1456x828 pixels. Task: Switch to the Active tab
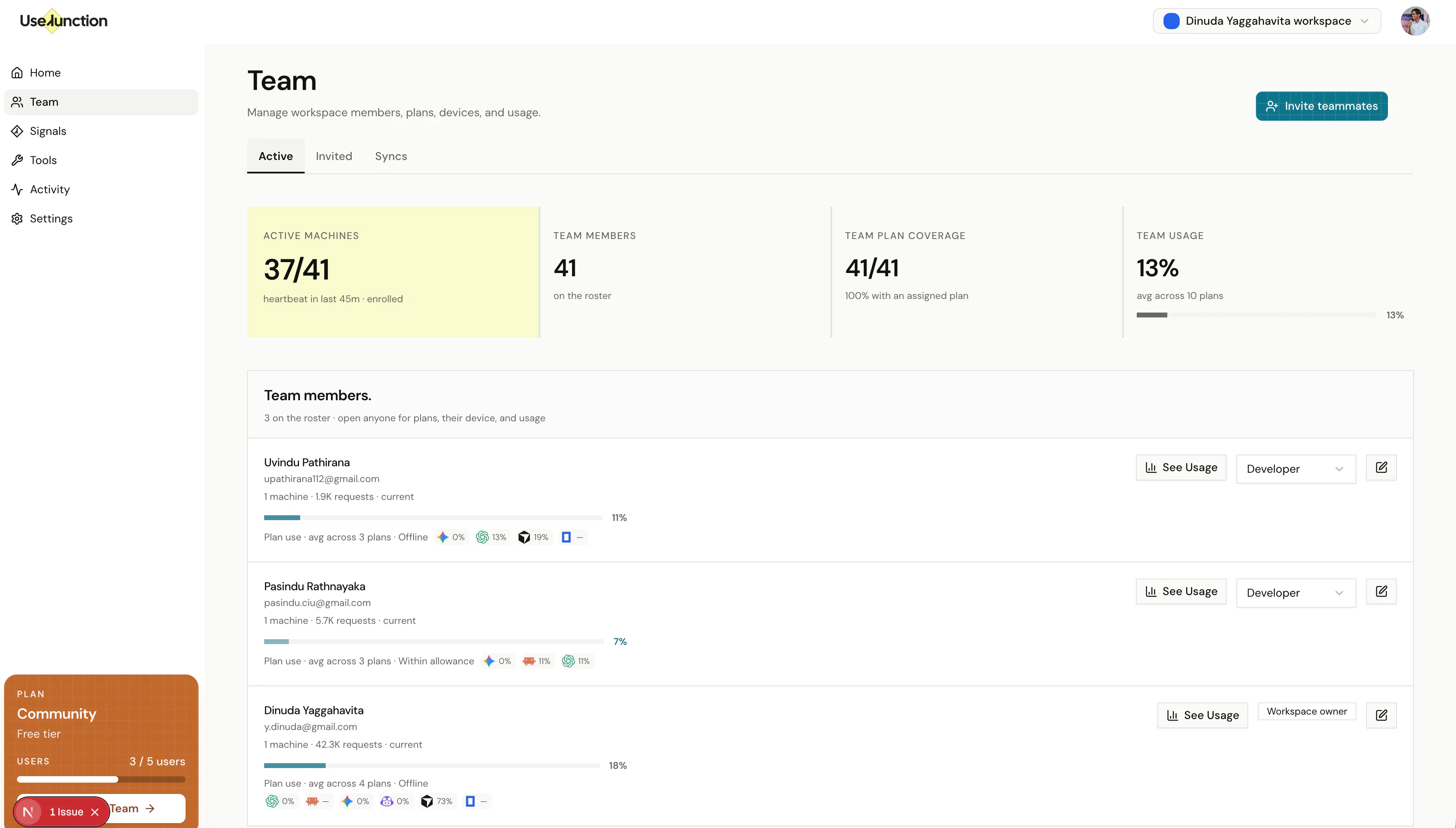[276, 156]
